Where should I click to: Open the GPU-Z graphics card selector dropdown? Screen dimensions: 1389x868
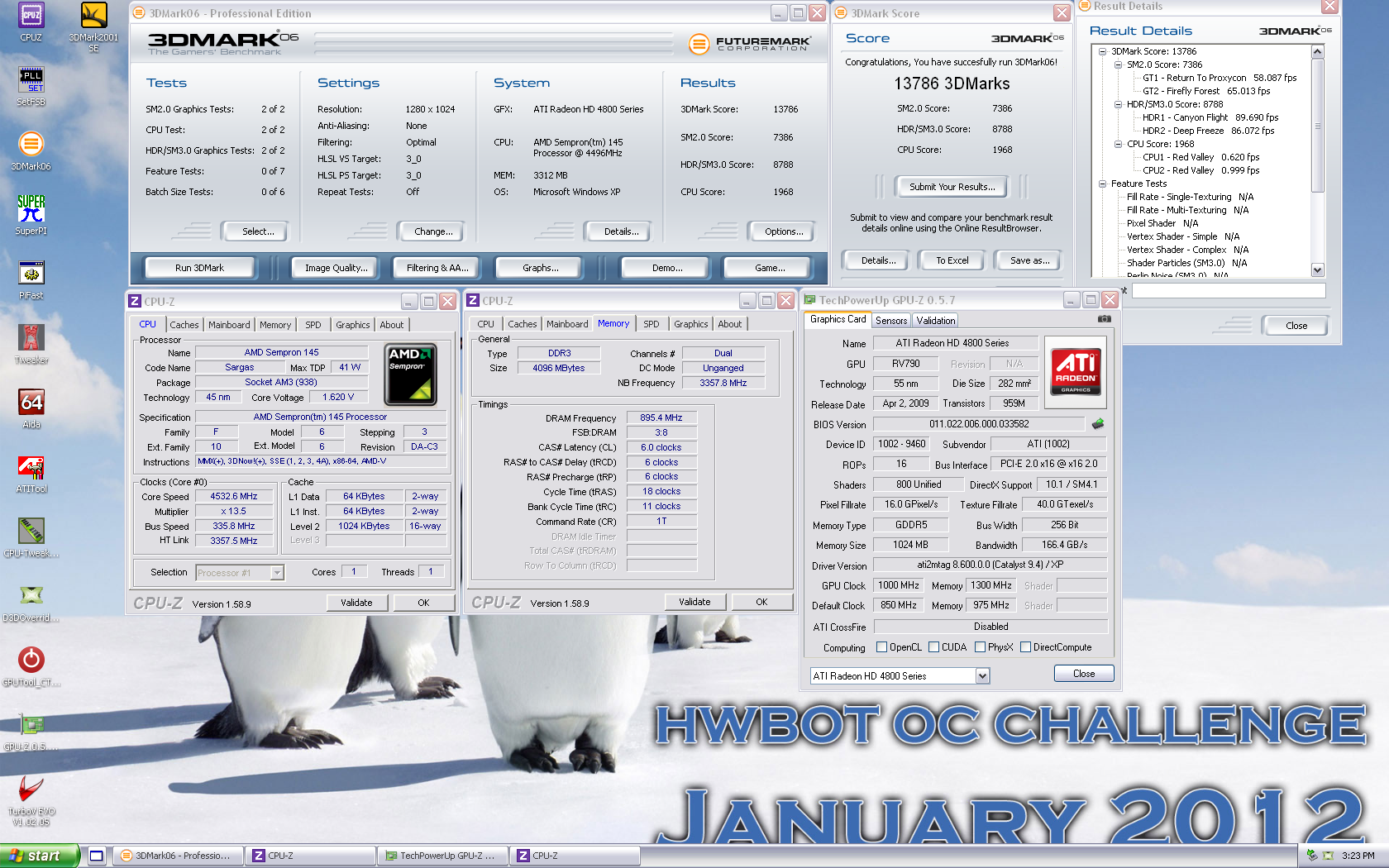coord(982,676)
